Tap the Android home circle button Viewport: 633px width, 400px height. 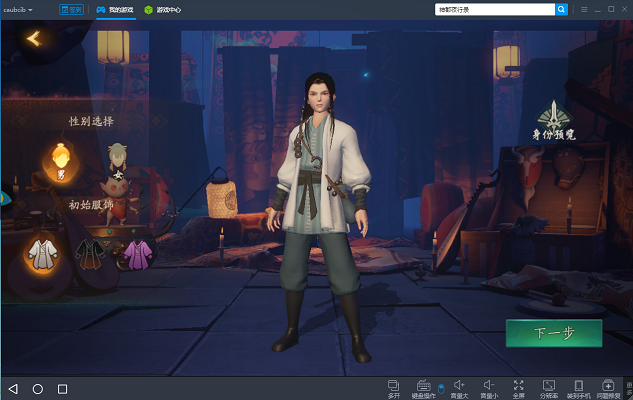pyautogui.click(x=38, y=389)
